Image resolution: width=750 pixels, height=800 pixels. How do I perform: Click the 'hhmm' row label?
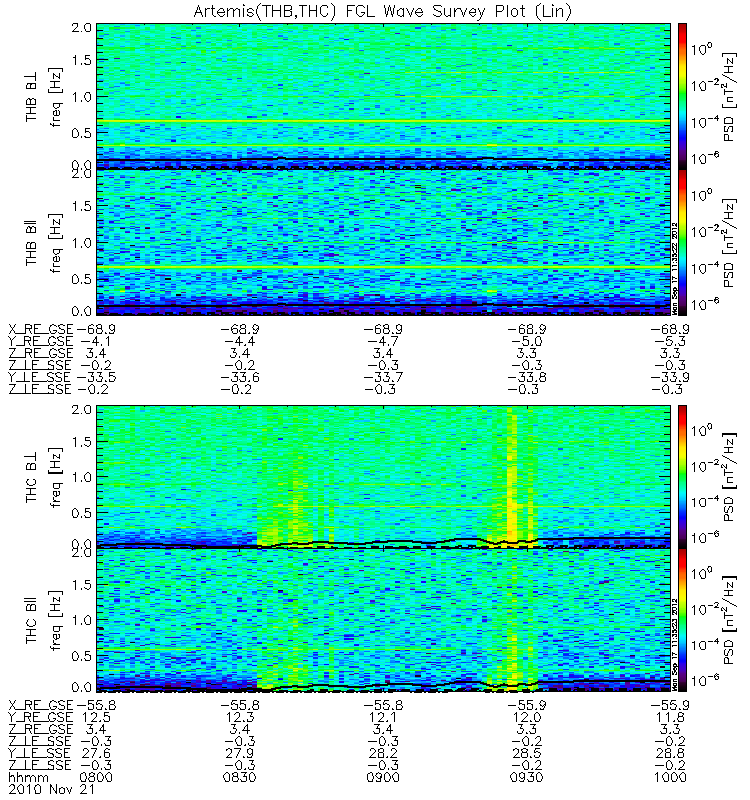(29, 779)
